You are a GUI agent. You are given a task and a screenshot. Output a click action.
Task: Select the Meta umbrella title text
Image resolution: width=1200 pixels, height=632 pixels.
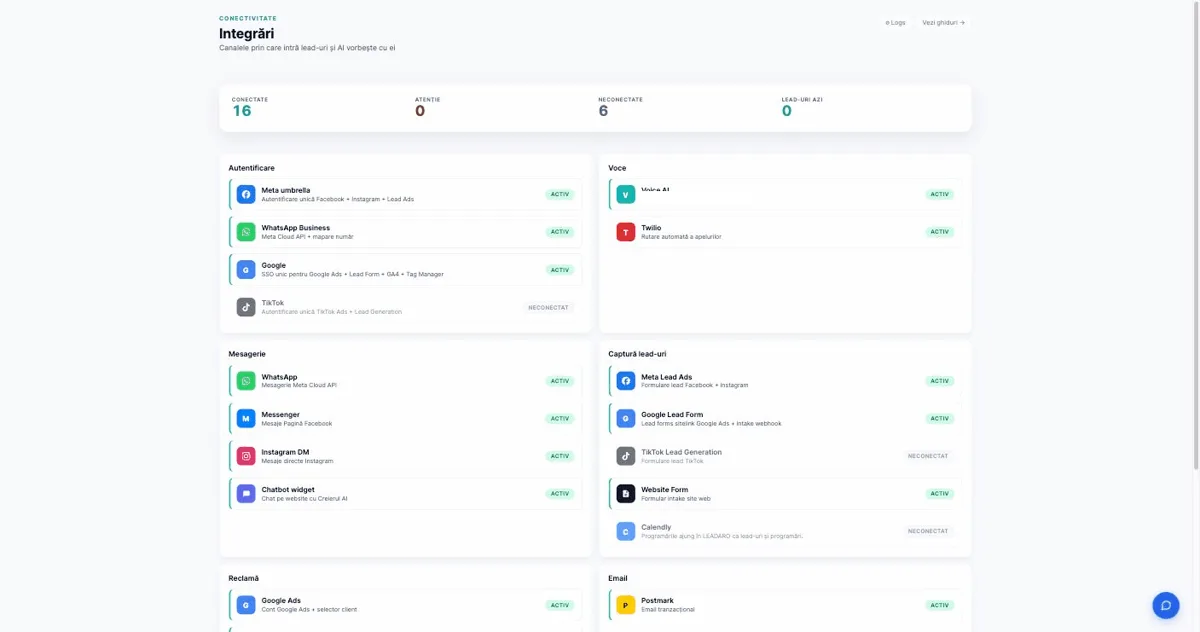286,190
